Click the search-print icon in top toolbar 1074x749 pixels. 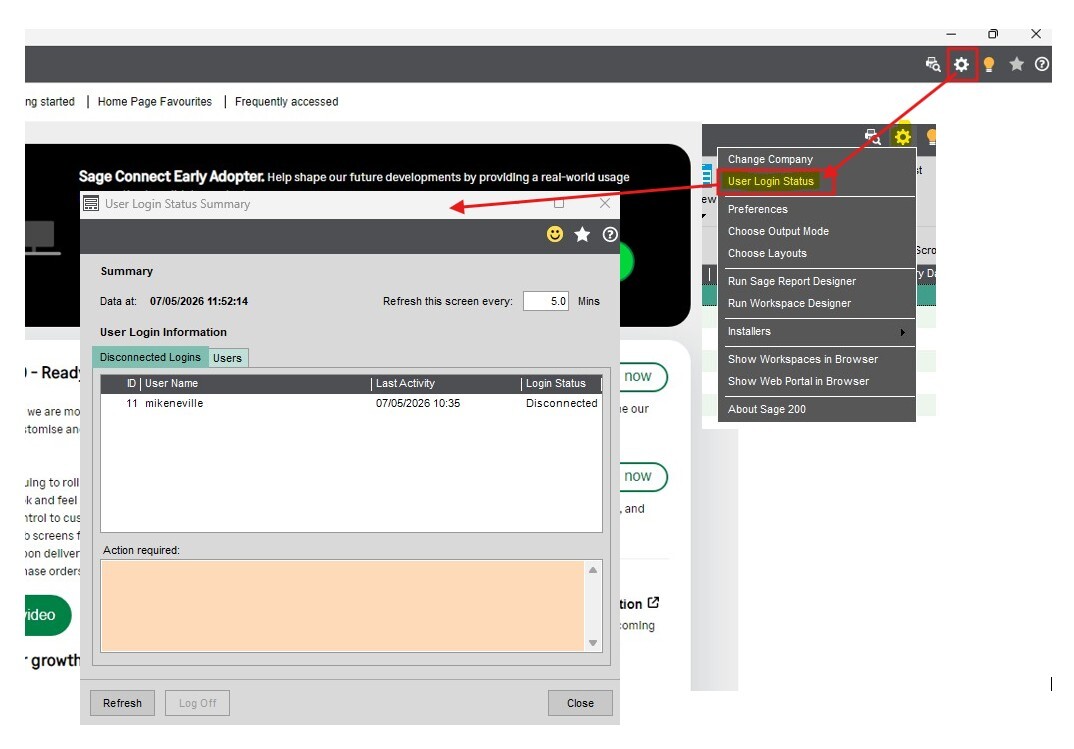click(x=933, y=64)
